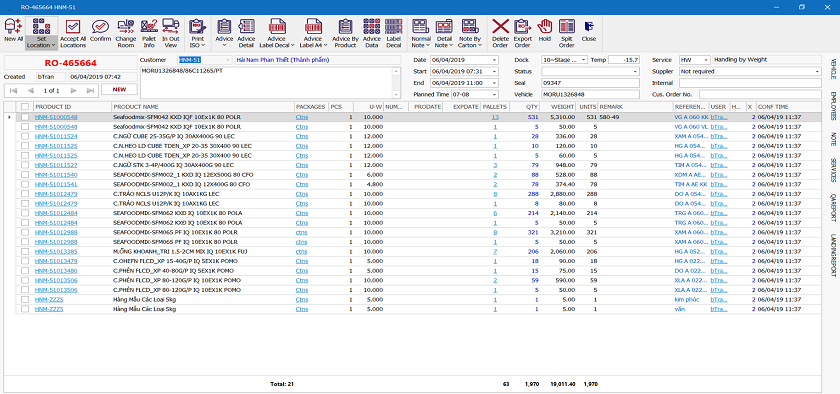Sort by WEIGHT column header
This screenshot has width=840, height=394.
click(x=559, y=107)
